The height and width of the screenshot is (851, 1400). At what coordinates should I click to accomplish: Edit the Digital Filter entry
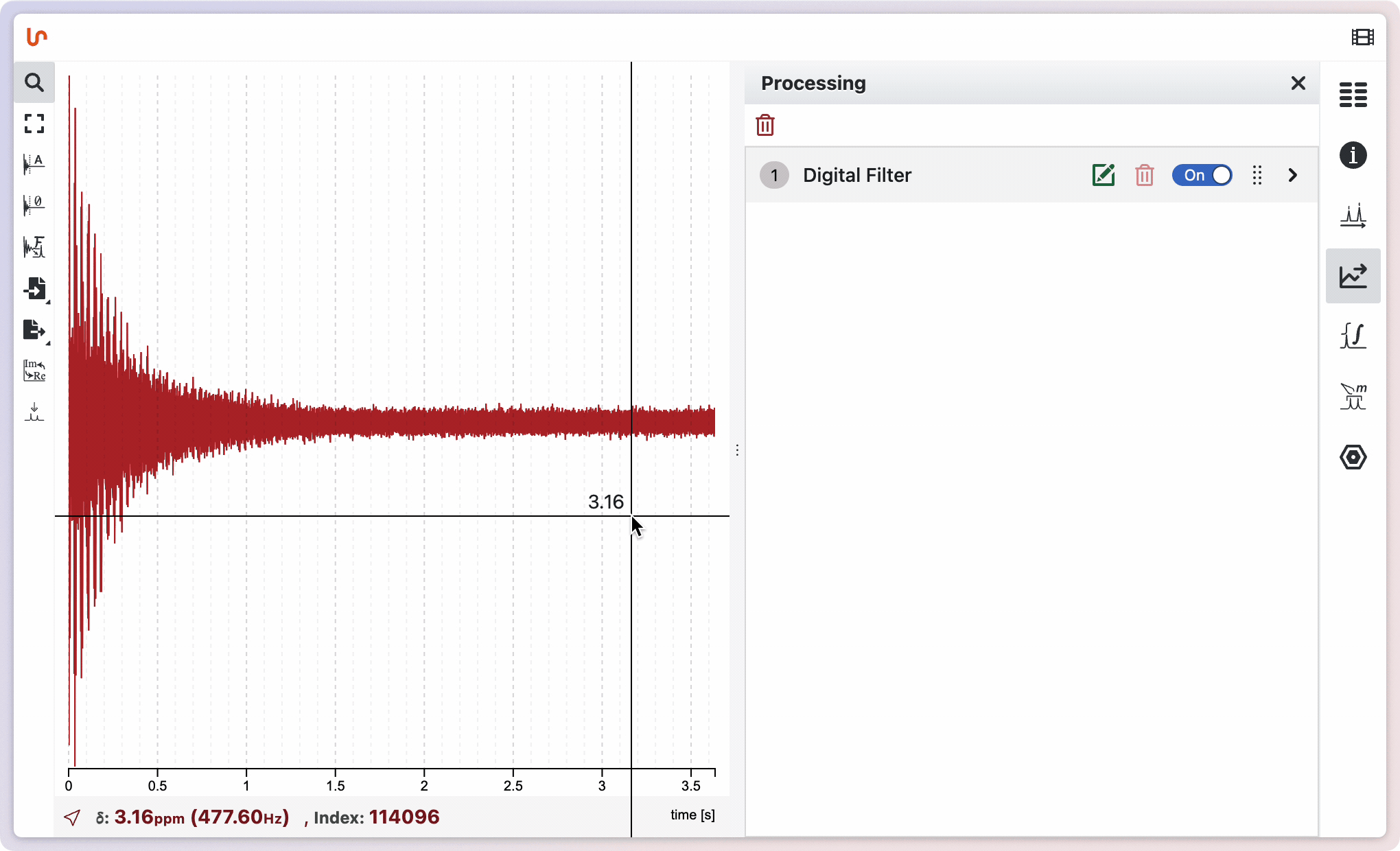[x=1103, y=175]
